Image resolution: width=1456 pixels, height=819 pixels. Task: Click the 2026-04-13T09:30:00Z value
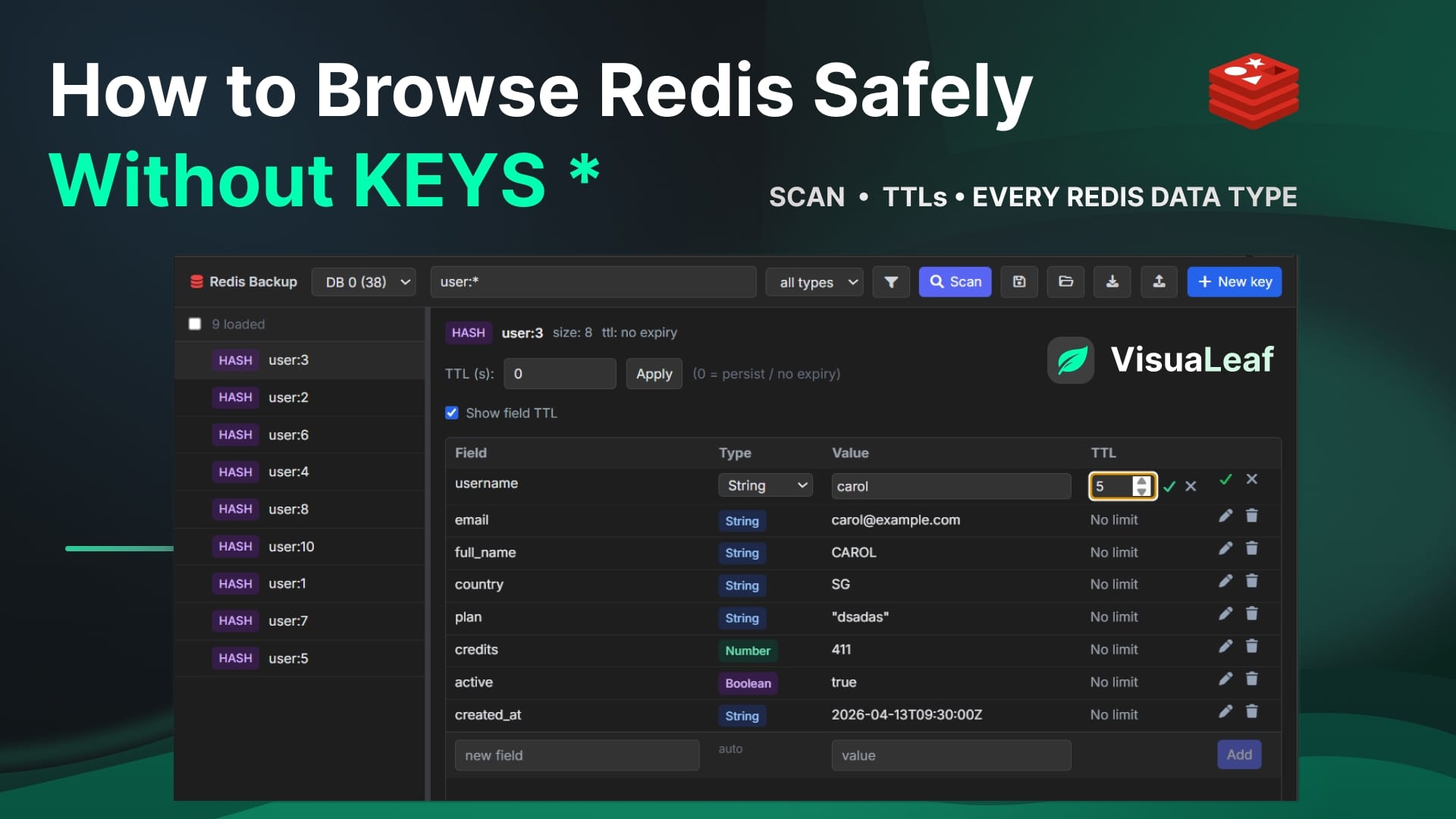[x=906, y=715]
